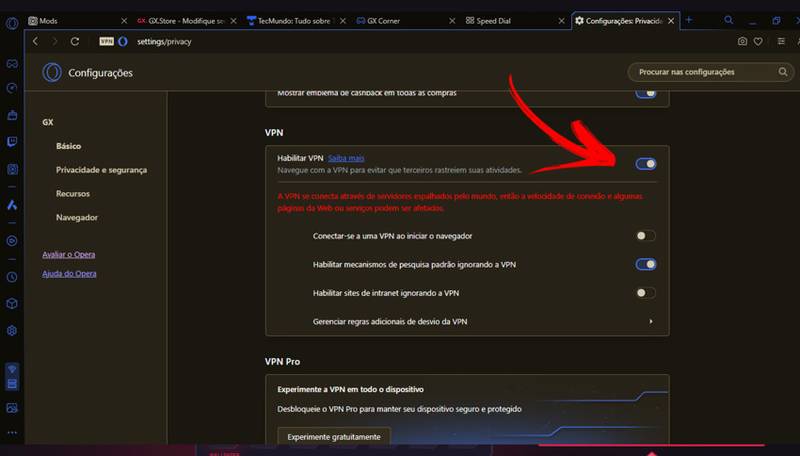Open Twitch panel from sidebar
The image size is (800, 456).
point(12,142)
